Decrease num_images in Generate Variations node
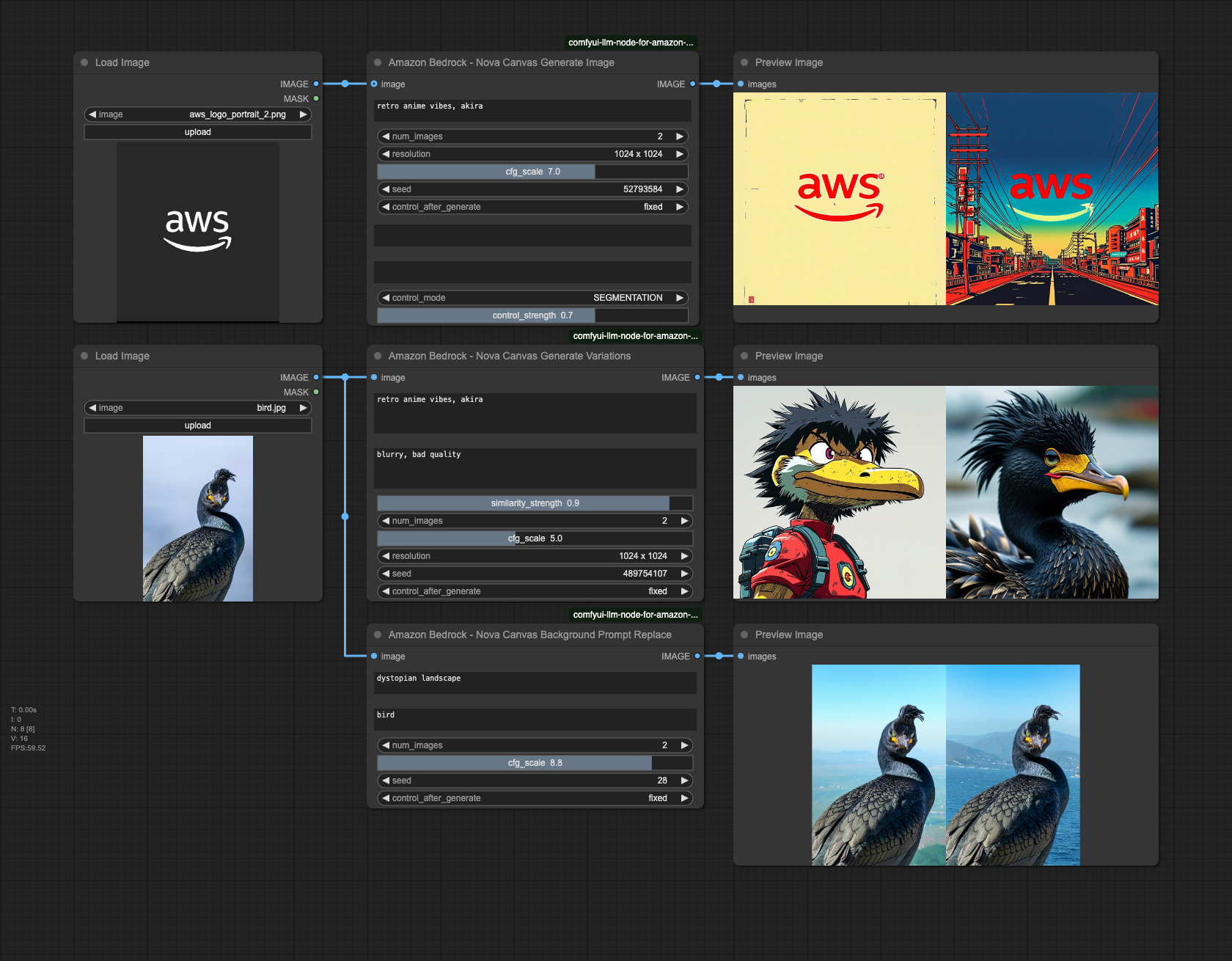Screen dimensions: 1232x961 point(386,521)
